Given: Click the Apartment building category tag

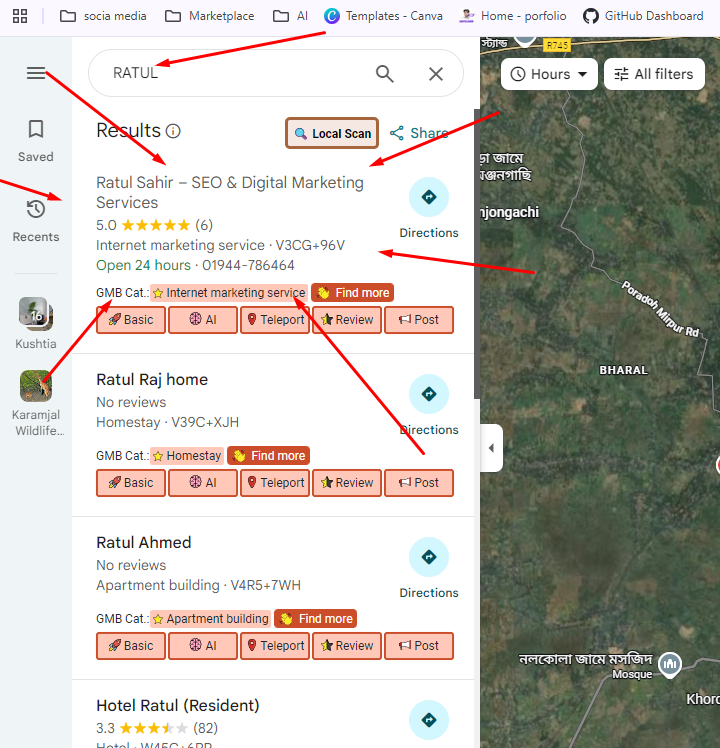Looking at the screenshot, I should 210,619.
